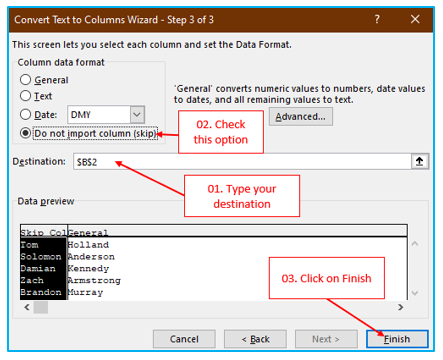Click the Advanced... button
443x360 pixels.
[x=301, y=117]
